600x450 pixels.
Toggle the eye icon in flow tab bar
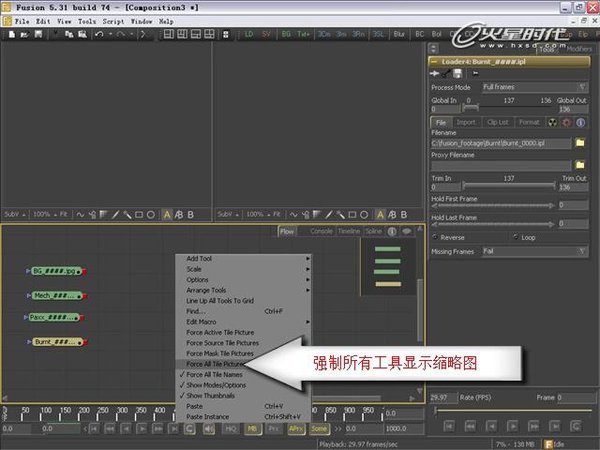click(x=406, y=231)
